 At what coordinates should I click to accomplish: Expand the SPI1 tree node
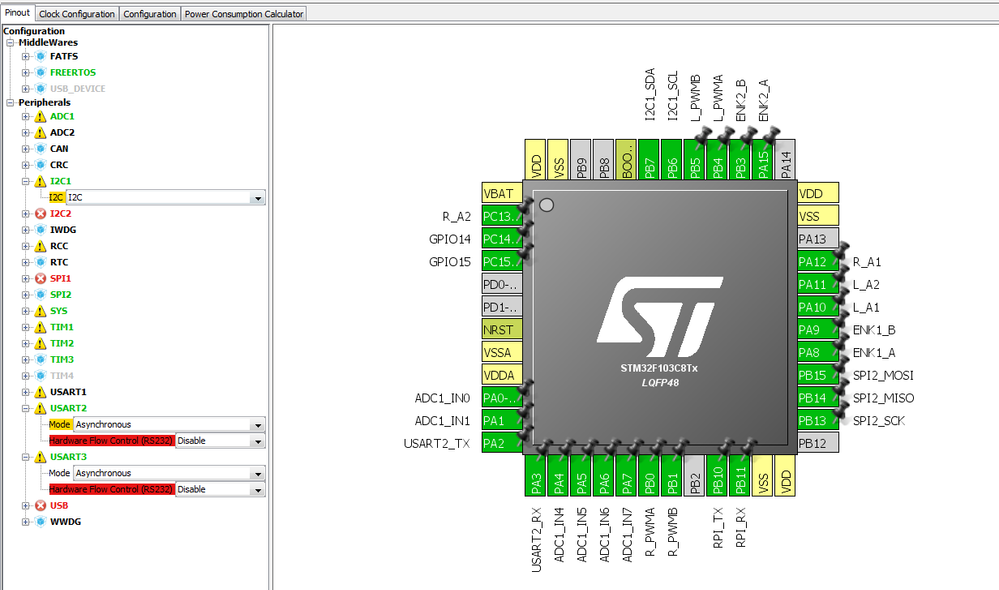pos(25,278)
